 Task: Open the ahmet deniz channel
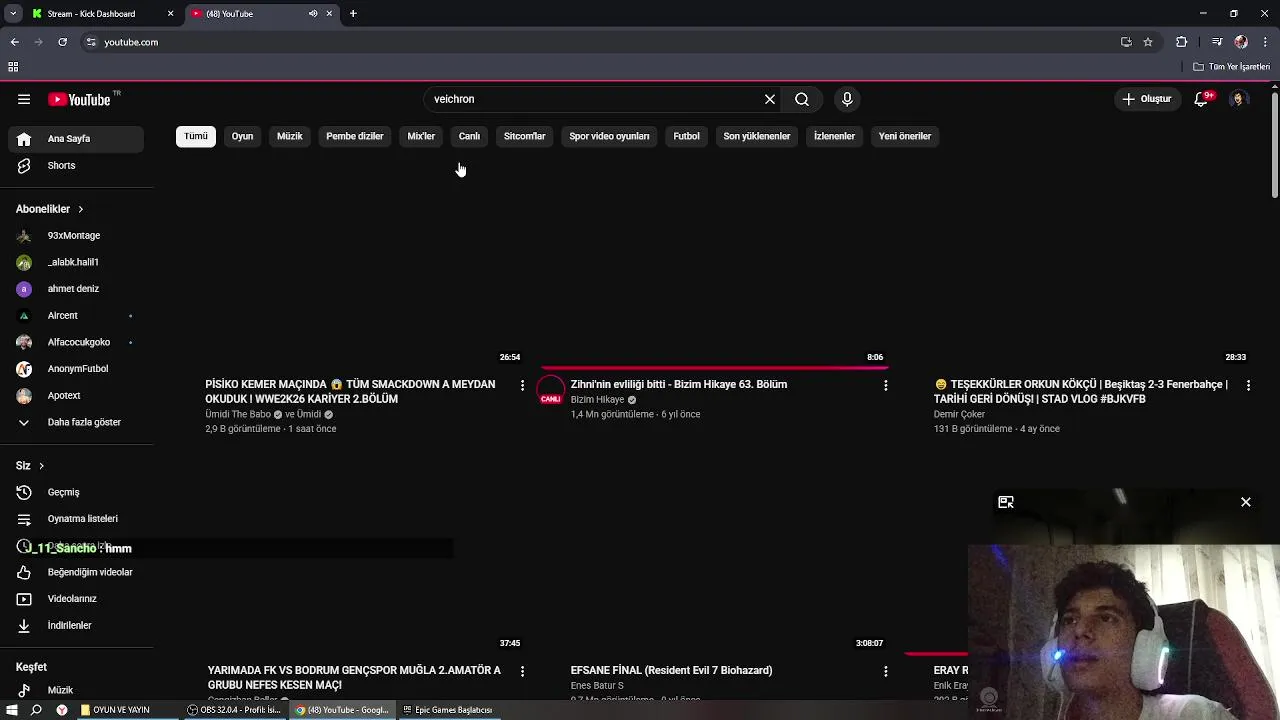point(76,289)
